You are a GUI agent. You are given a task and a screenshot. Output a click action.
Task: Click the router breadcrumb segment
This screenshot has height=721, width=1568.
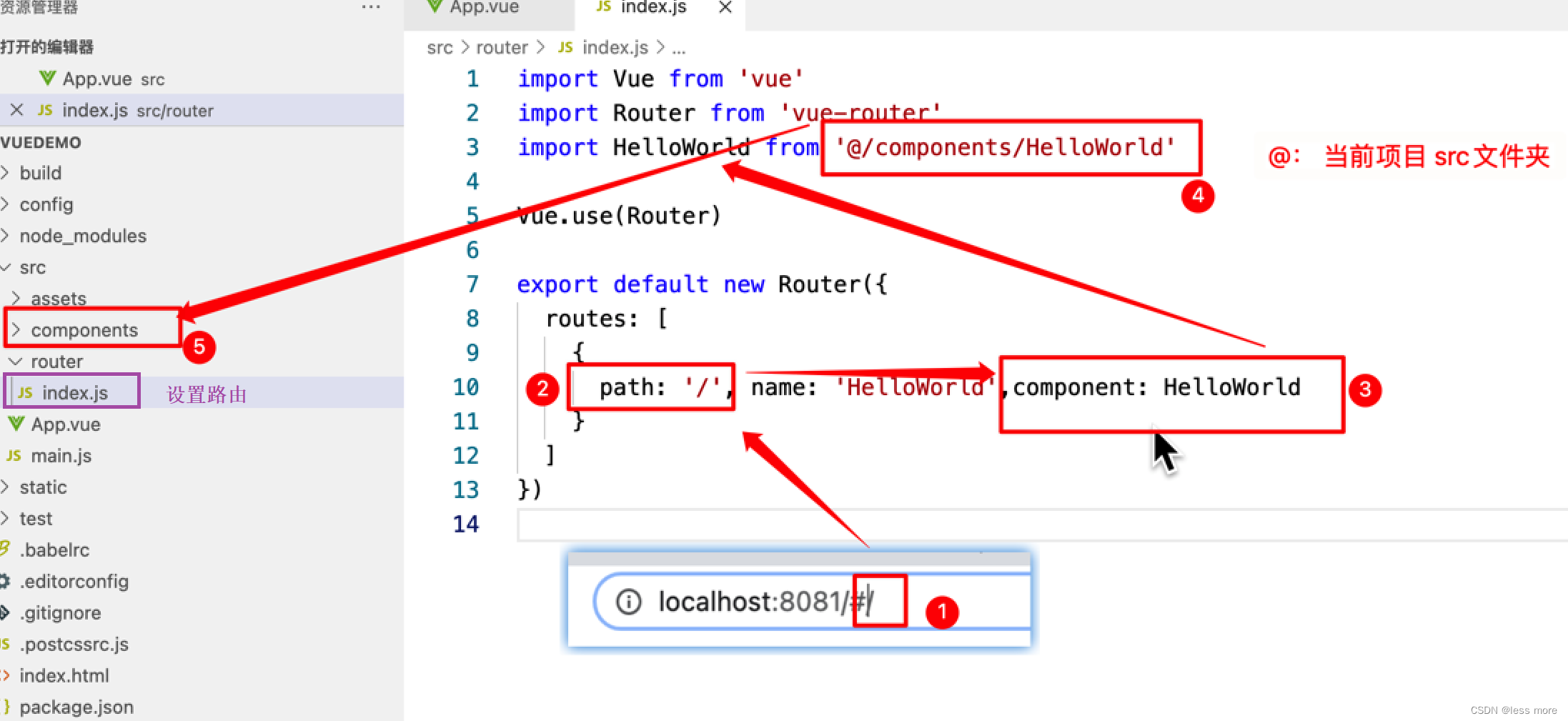click(502, 48)
